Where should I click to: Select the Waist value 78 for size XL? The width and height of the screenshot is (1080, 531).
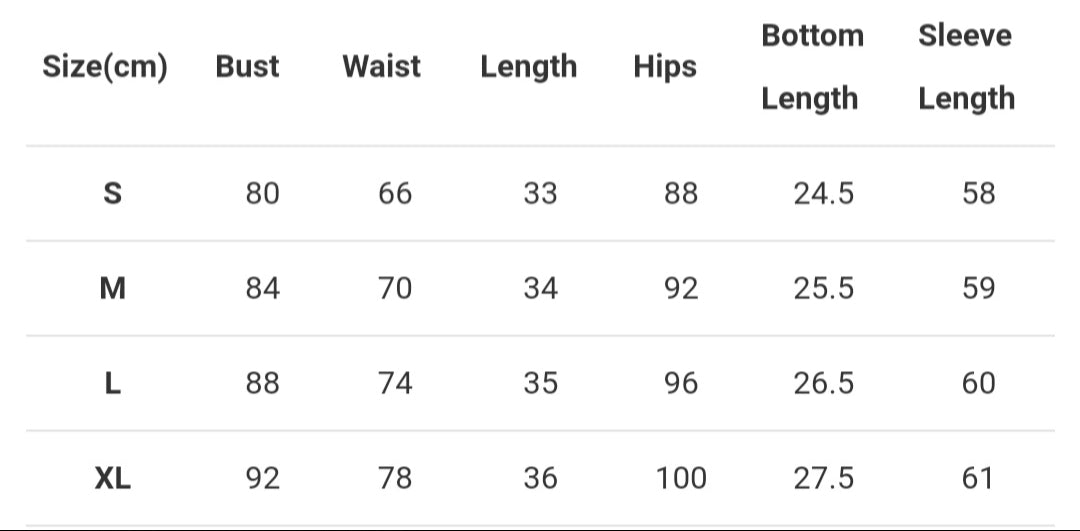click(395, 479)
